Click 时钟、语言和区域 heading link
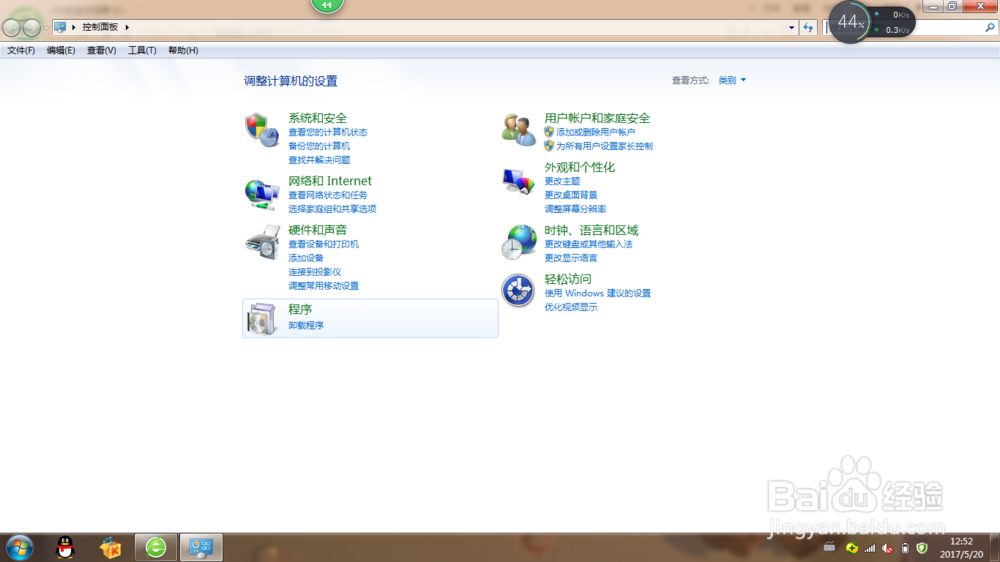The image size is (1000, 562). pos(591,230)
